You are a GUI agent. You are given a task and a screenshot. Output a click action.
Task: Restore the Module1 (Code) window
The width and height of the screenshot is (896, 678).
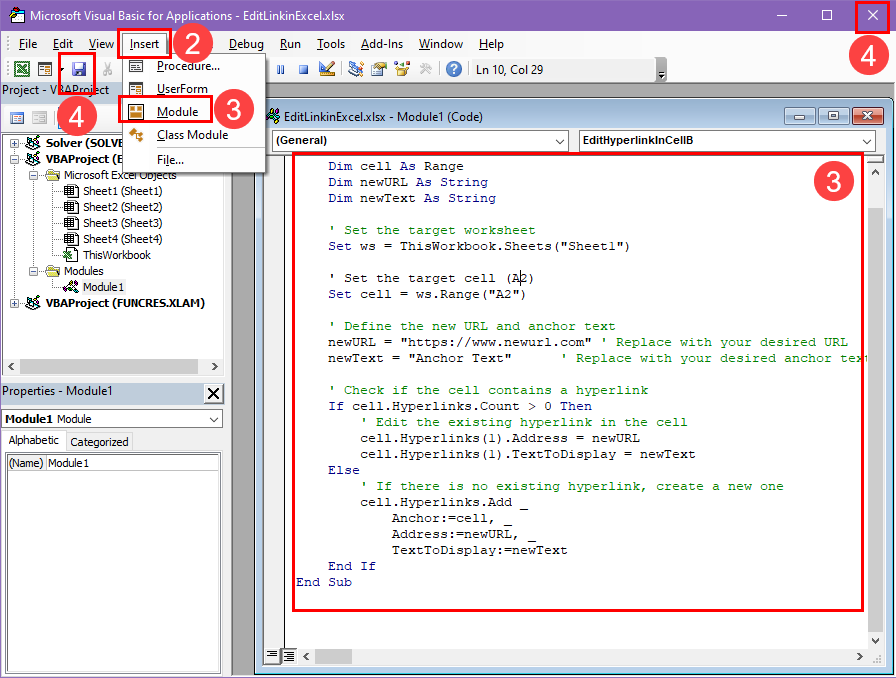tap(833, 116)
